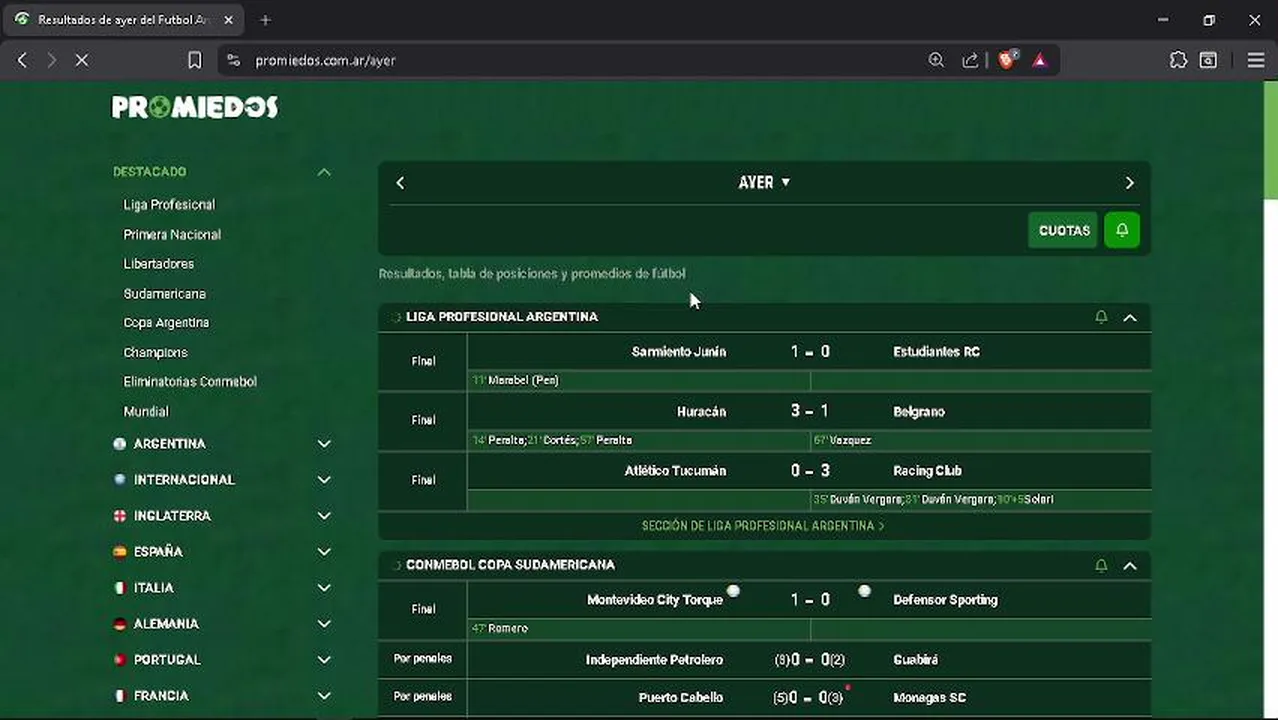Image resolution: width=1278 pixels, height=720 pixels.
Task: Expand the Italia section chevron
Action: [324, 588]
